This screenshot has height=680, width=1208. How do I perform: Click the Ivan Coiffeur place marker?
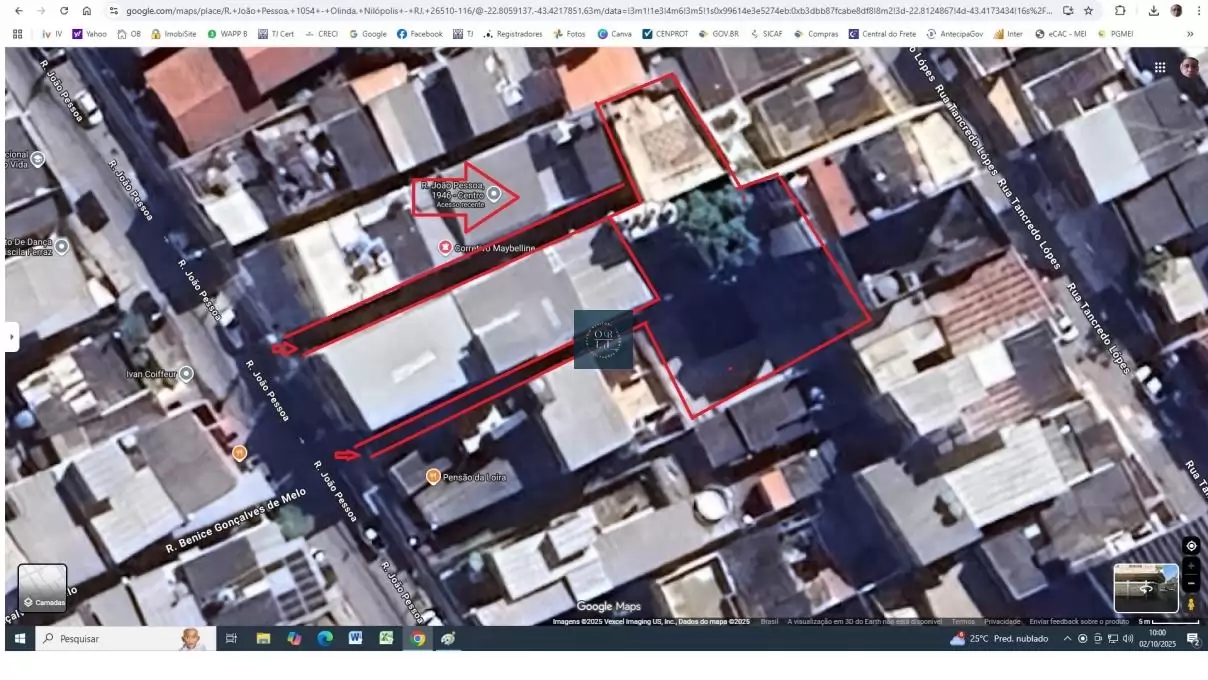(186, 373)
